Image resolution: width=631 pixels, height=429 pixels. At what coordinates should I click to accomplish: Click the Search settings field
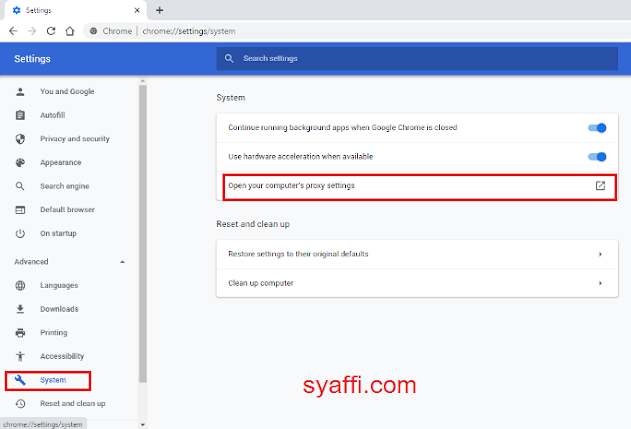pyautogui.click(x=417, y=58)
